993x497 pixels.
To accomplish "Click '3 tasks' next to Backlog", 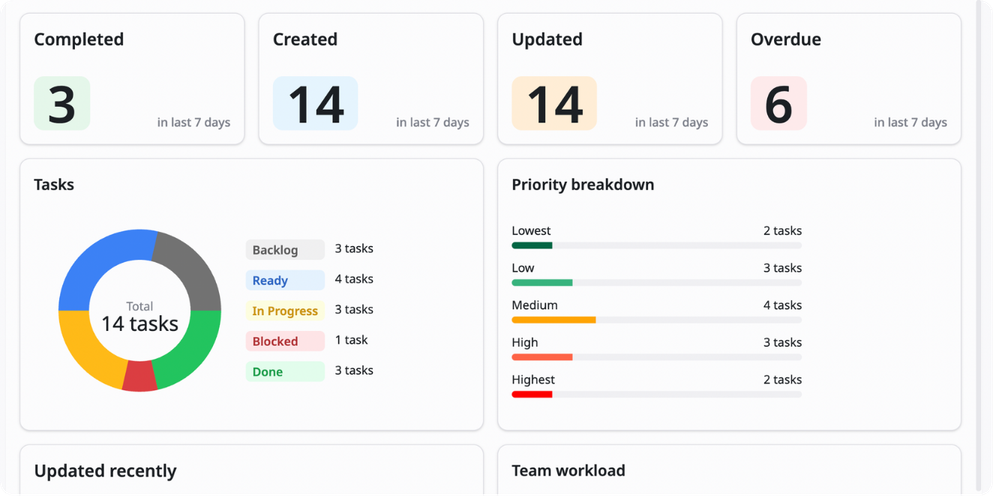I will tap(354, 249).
